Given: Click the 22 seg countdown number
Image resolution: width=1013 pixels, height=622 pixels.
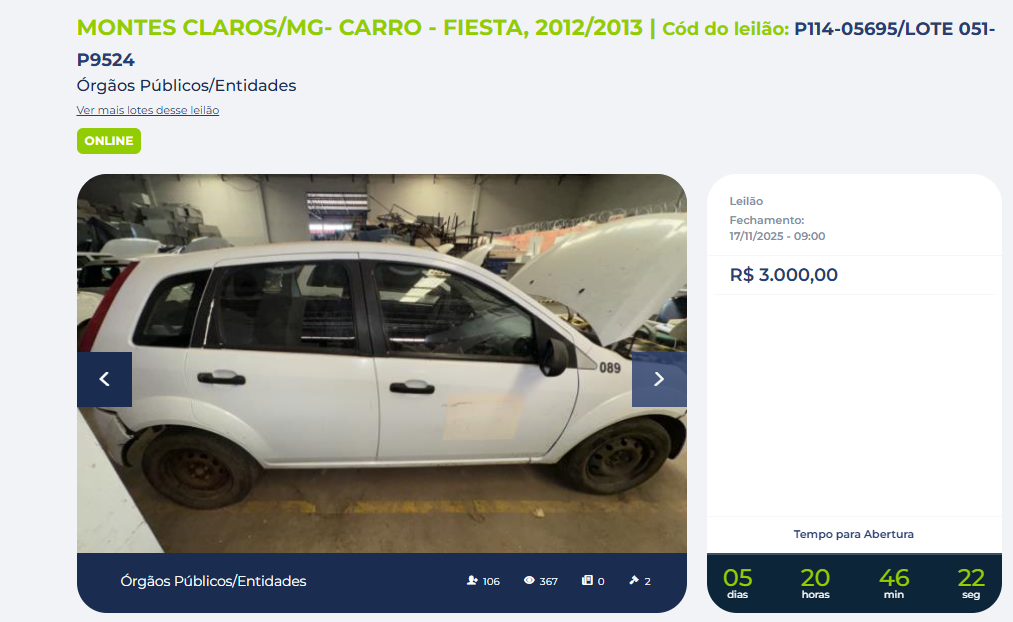Looking at the screenshot, I should [971, 577].
